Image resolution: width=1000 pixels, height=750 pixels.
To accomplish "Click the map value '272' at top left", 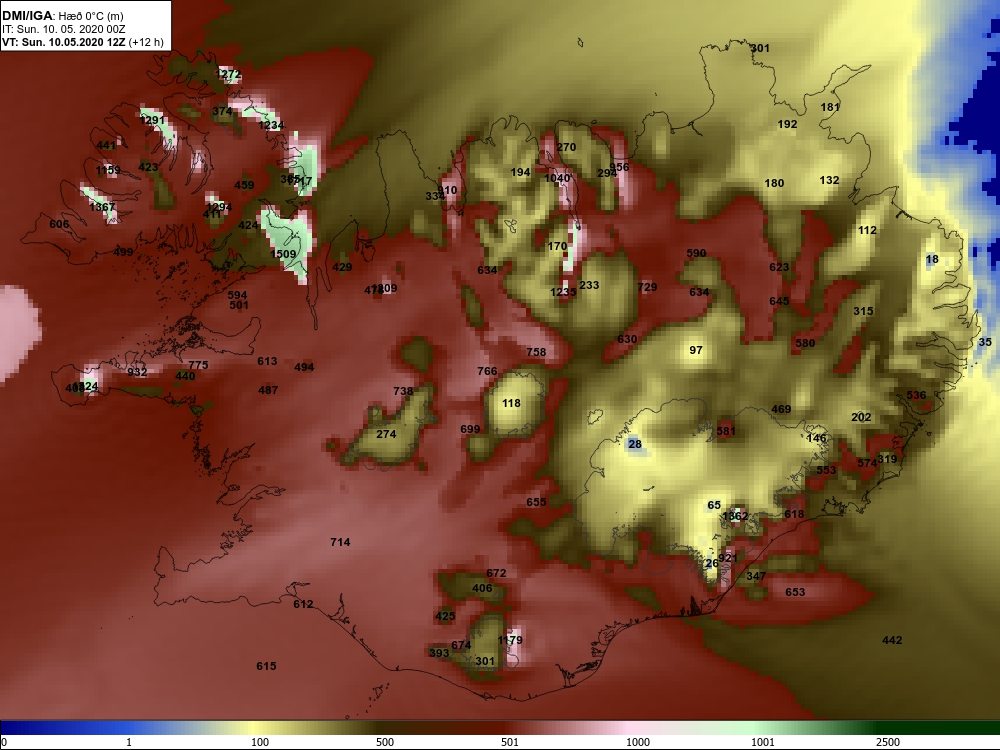I will (230, 74).
